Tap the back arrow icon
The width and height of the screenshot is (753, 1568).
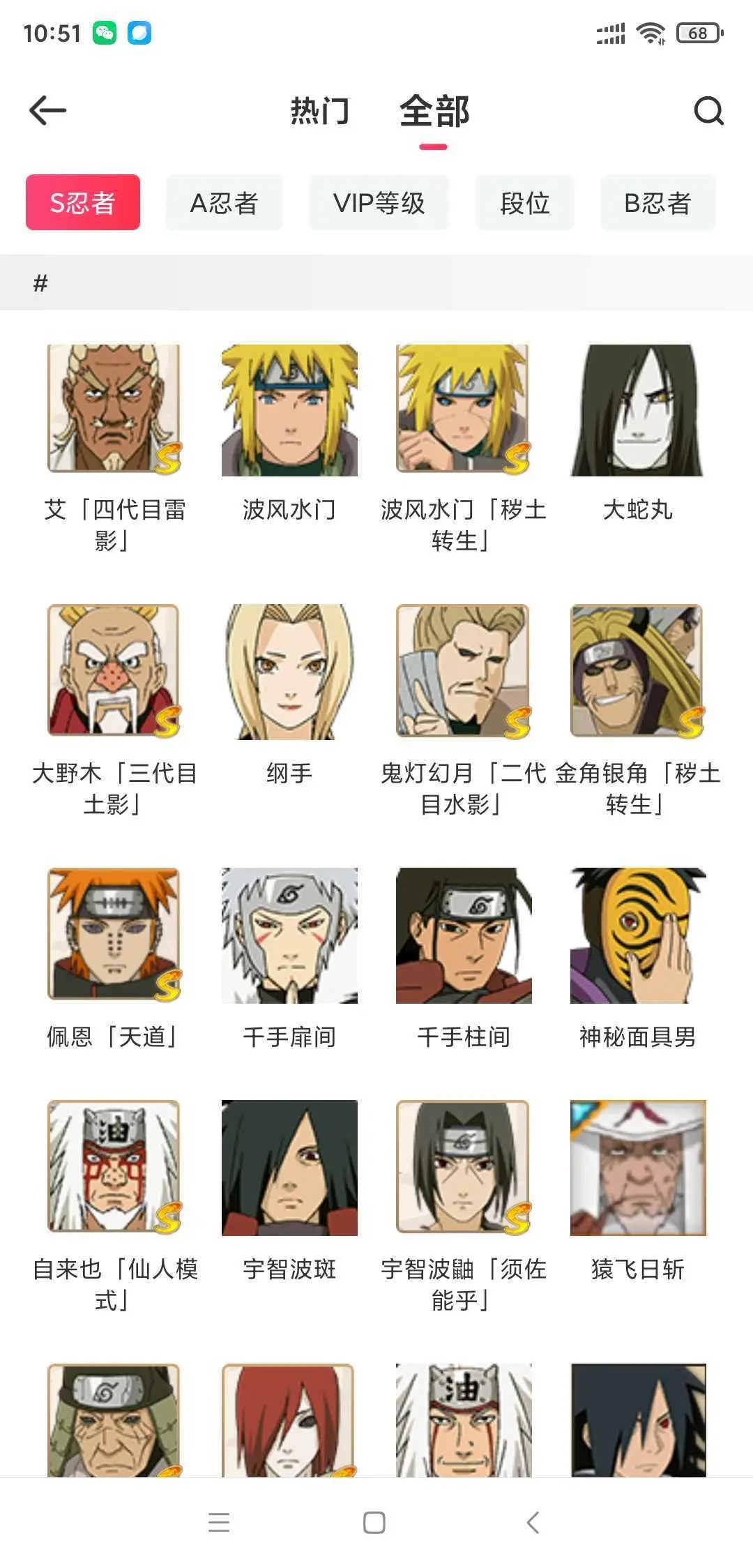point(47,111)
